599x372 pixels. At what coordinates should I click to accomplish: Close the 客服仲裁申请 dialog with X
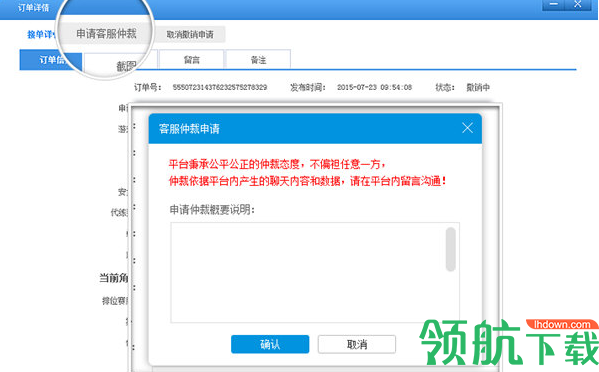pos(467,128)
